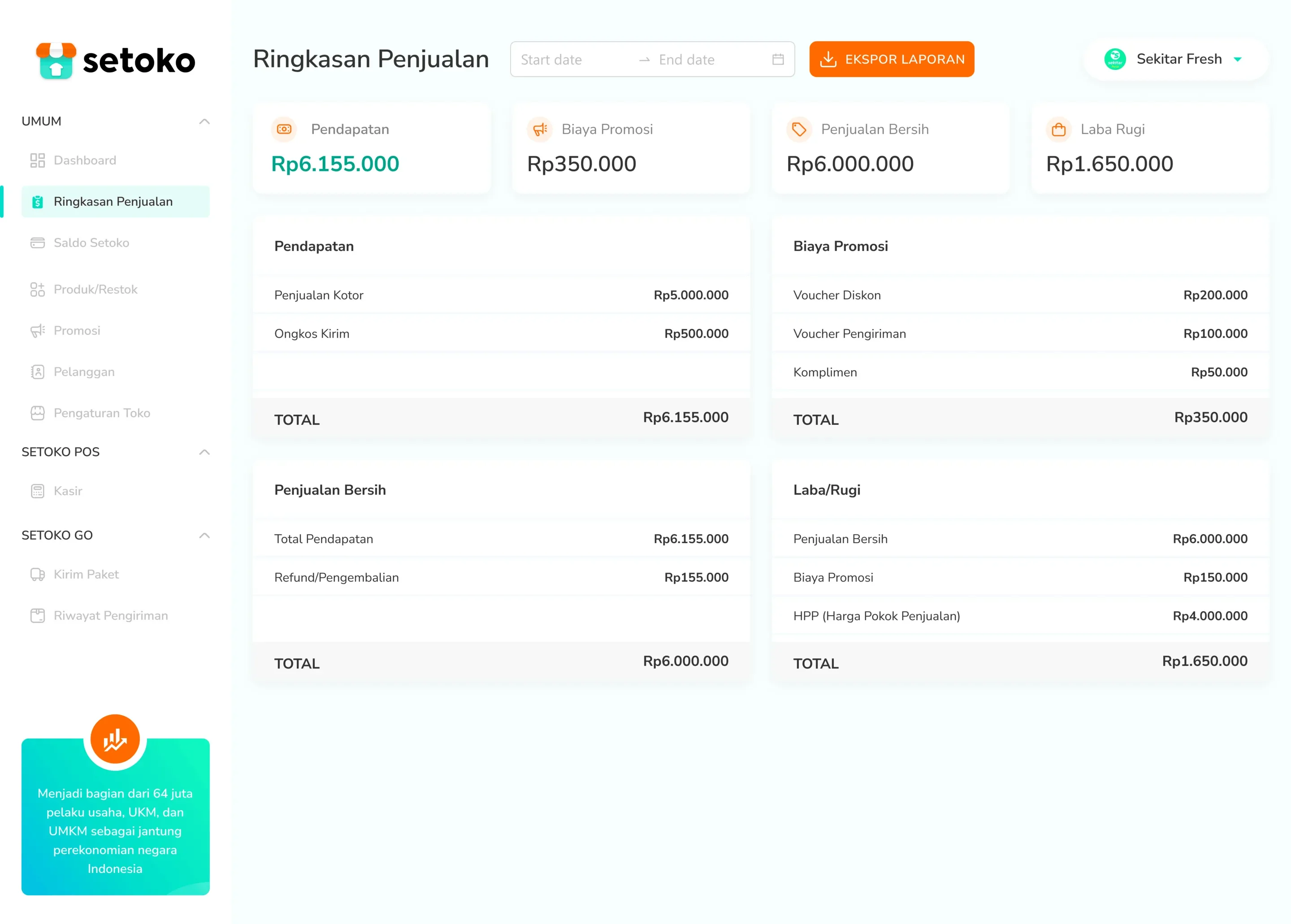Click the Pendapatan card money icon

coord(284,129)
